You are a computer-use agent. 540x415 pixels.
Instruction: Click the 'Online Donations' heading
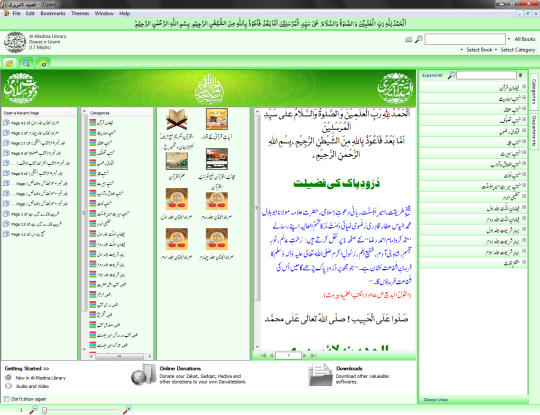click(x=180, y=368)
